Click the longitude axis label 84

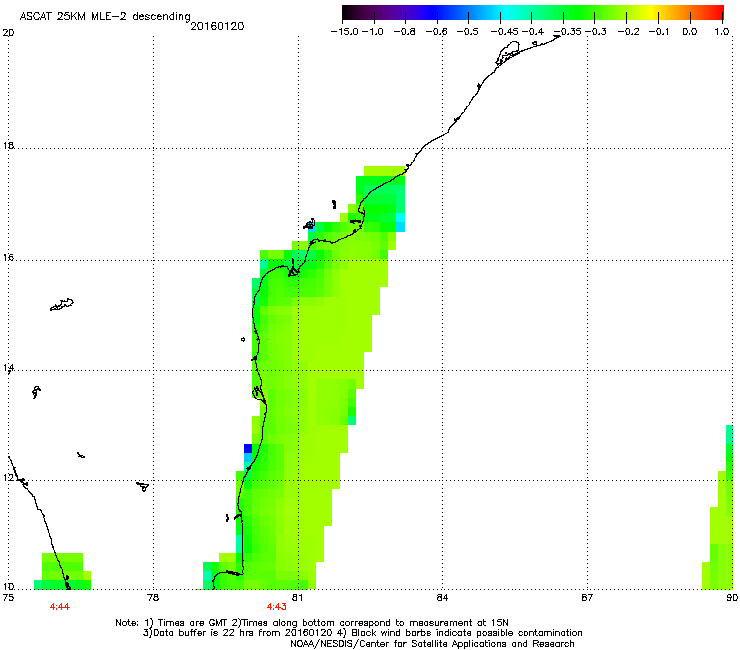(x=442, y=598)
